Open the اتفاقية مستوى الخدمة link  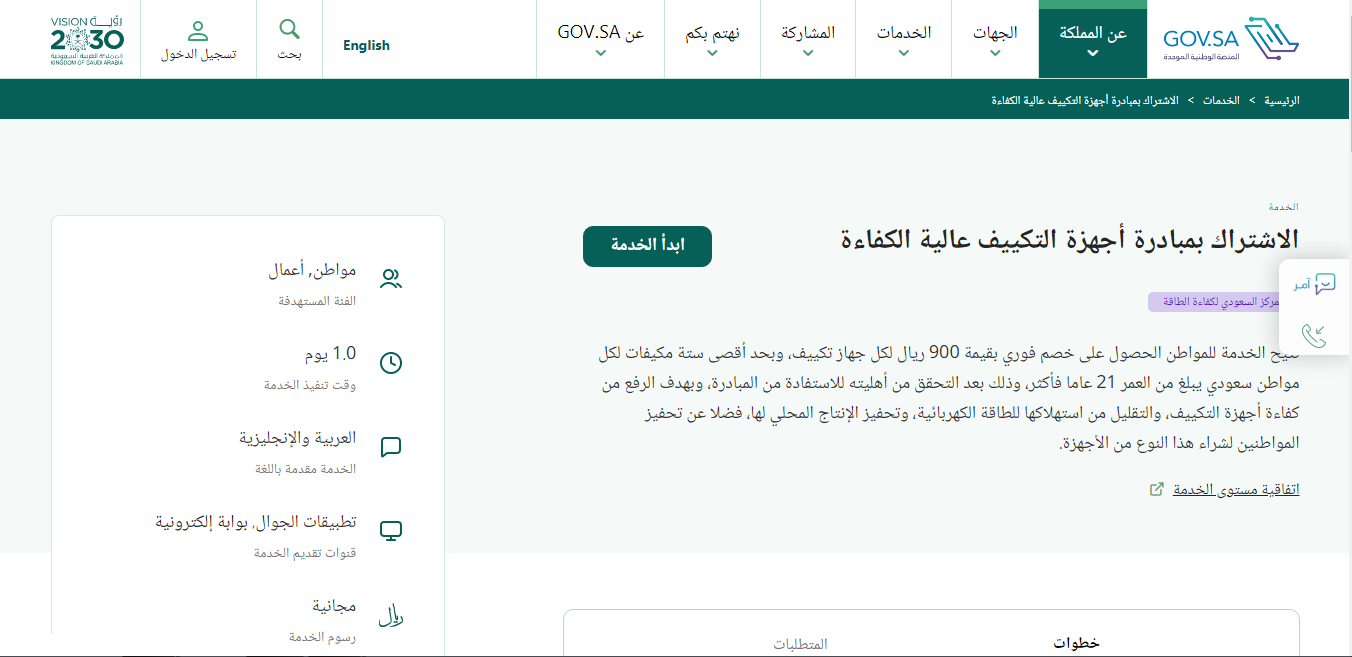click(1235, 489)
